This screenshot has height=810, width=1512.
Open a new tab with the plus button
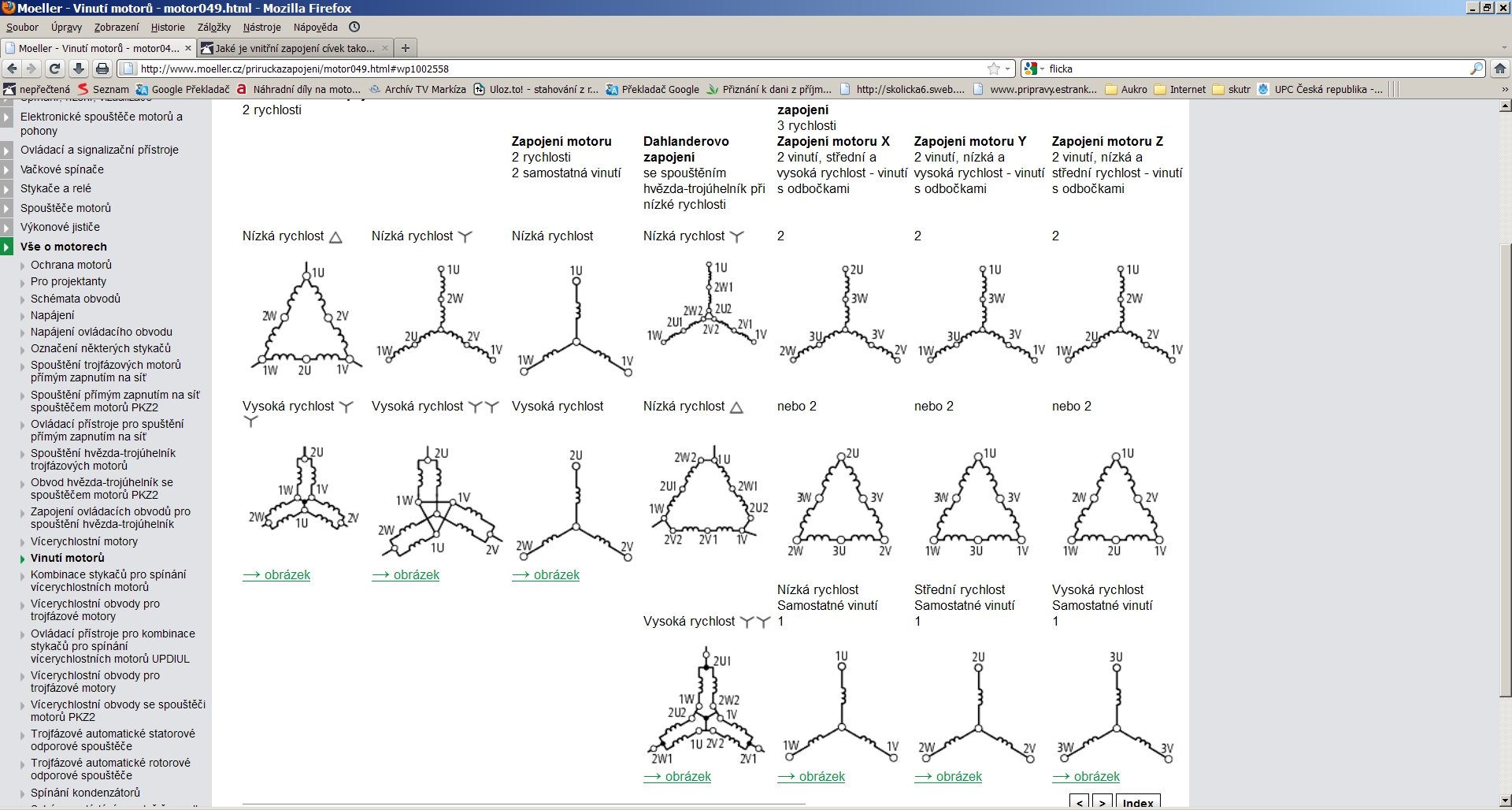pos(406,48)
